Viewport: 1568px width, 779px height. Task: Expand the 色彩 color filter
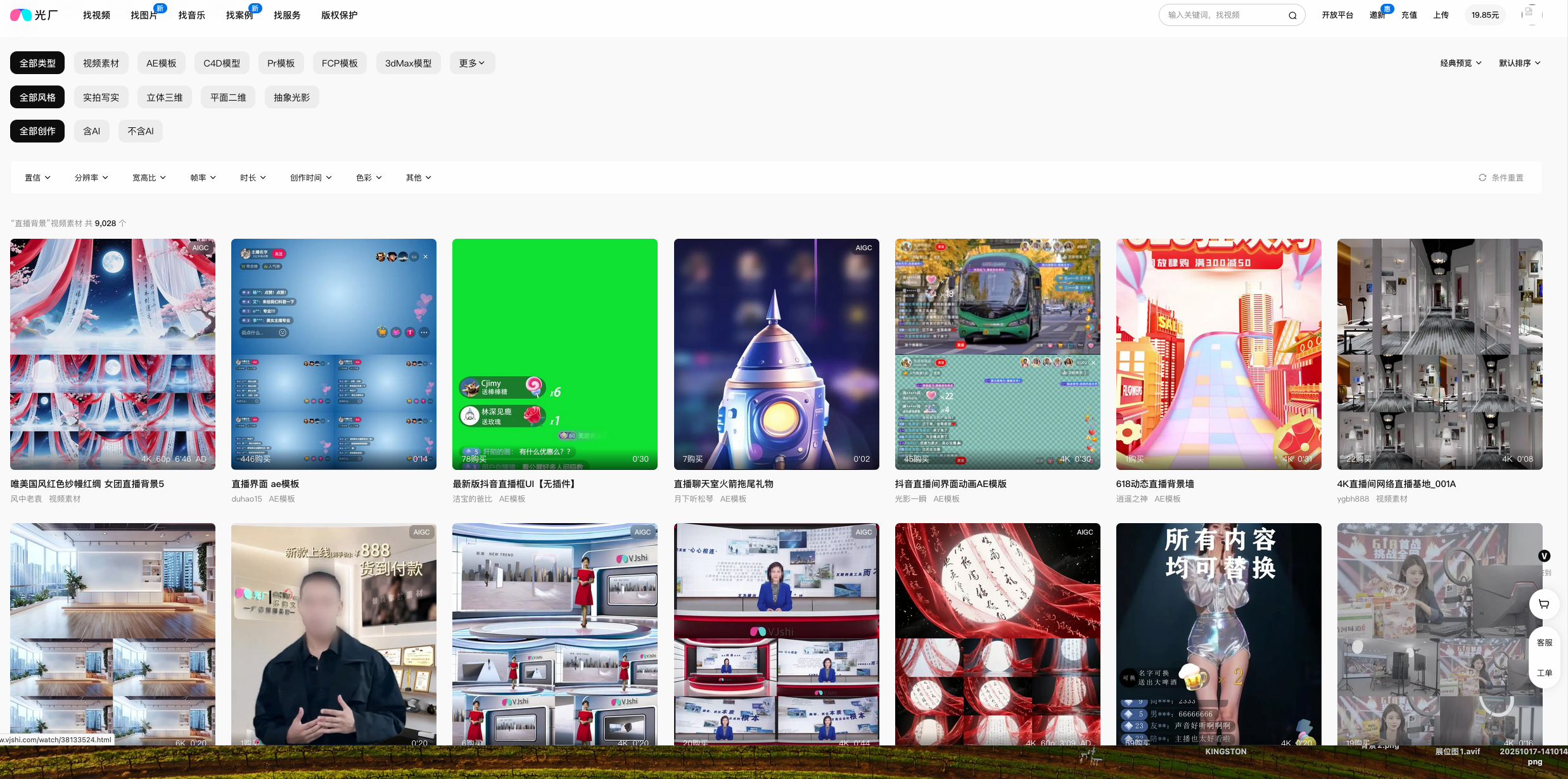pos(369,177)
